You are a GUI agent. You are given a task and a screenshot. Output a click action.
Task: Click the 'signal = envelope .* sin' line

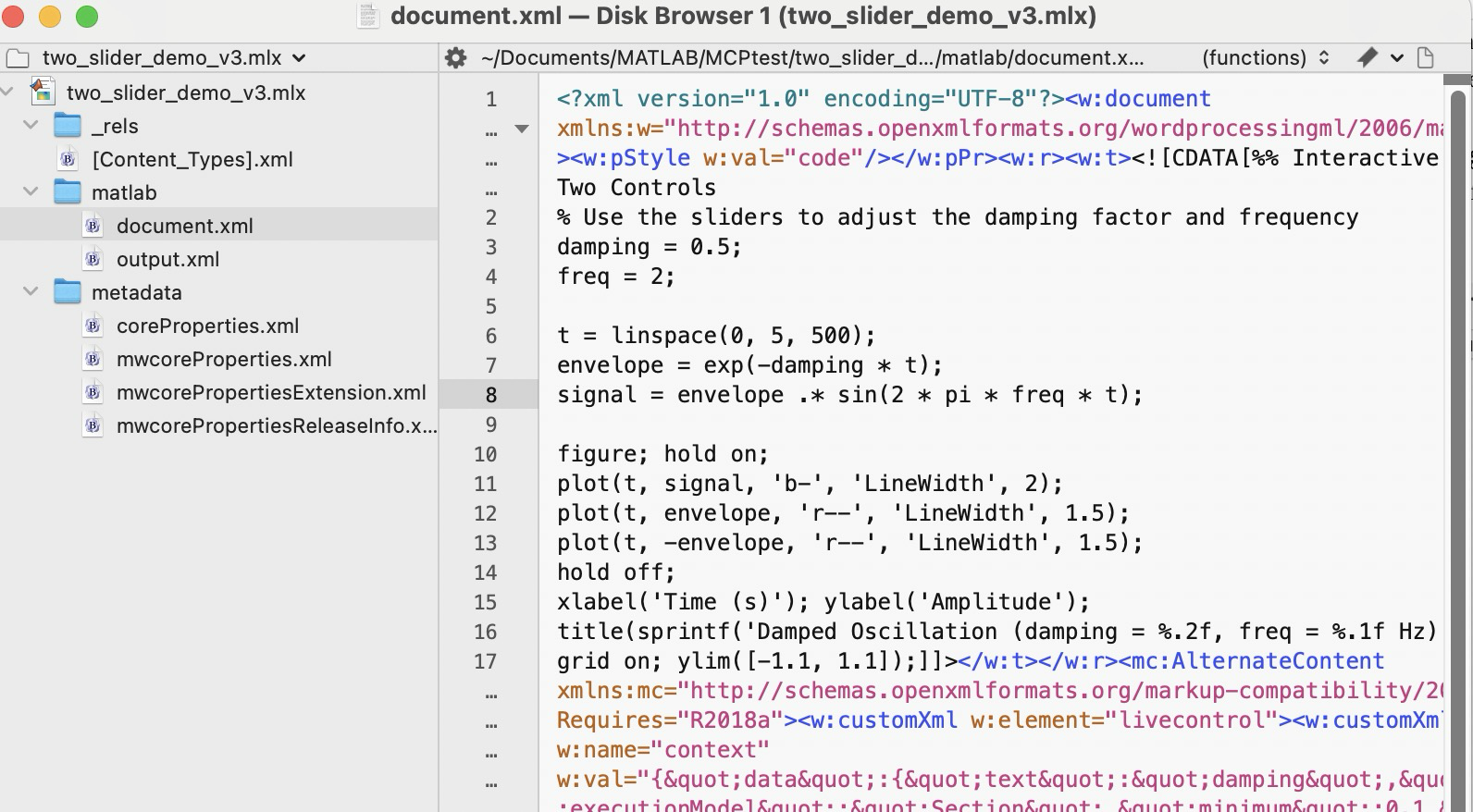849,395
